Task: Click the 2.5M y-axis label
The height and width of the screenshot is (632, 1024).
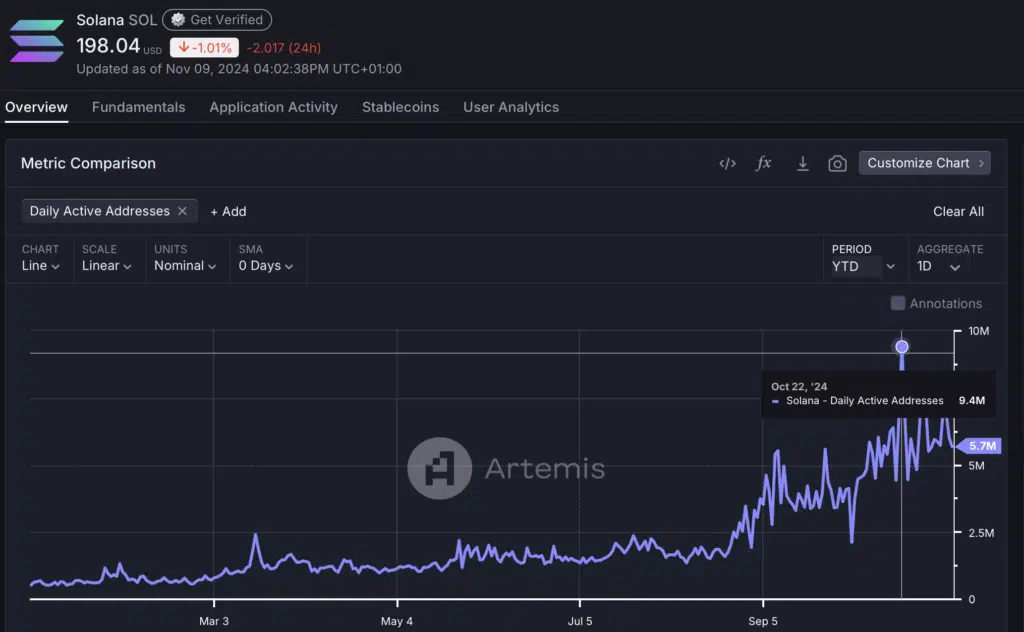Action: click(x=981, y=533)
